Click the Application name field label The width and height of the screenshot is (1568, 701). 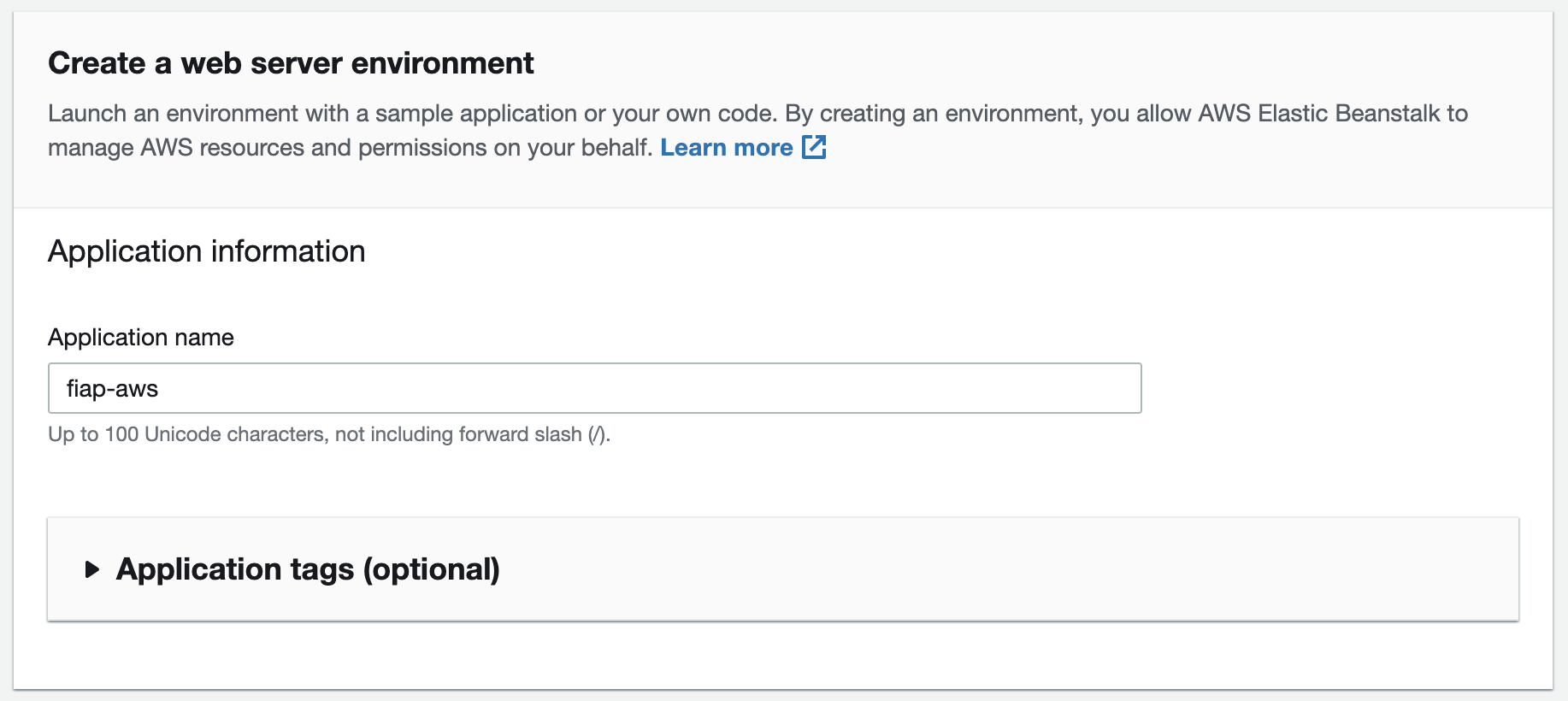(141, 338)
